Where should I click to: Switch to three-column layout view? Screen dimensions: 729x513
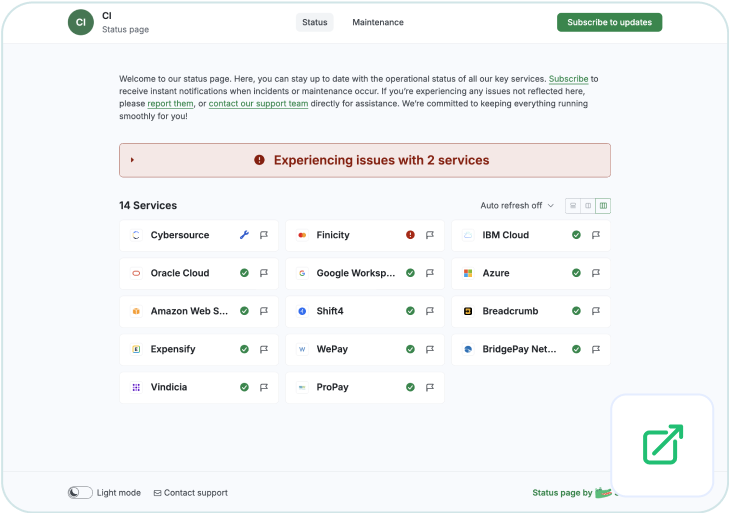click(603, 206)
